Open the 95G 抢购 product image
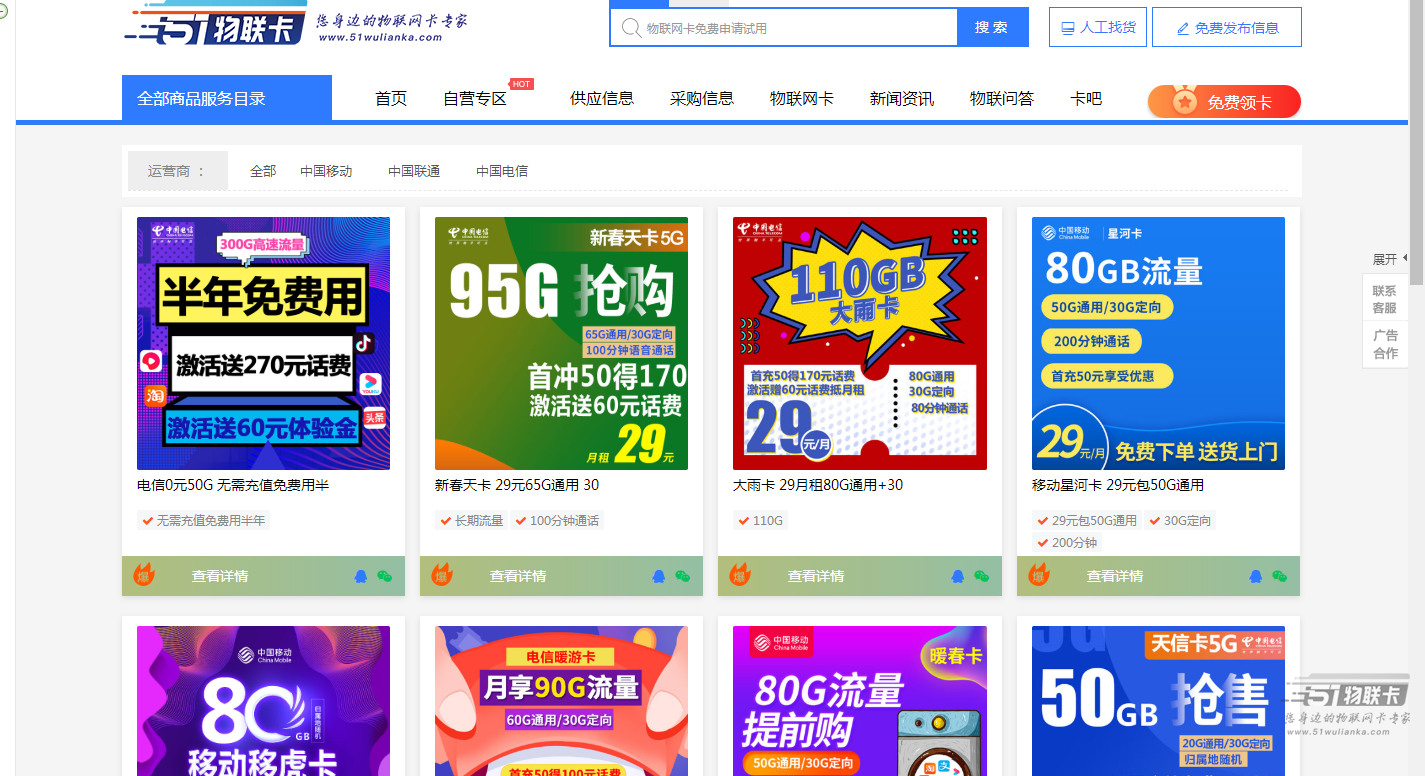Image resolution: width=1425 pixels, height=776 pixels. [x=561, y=343]
